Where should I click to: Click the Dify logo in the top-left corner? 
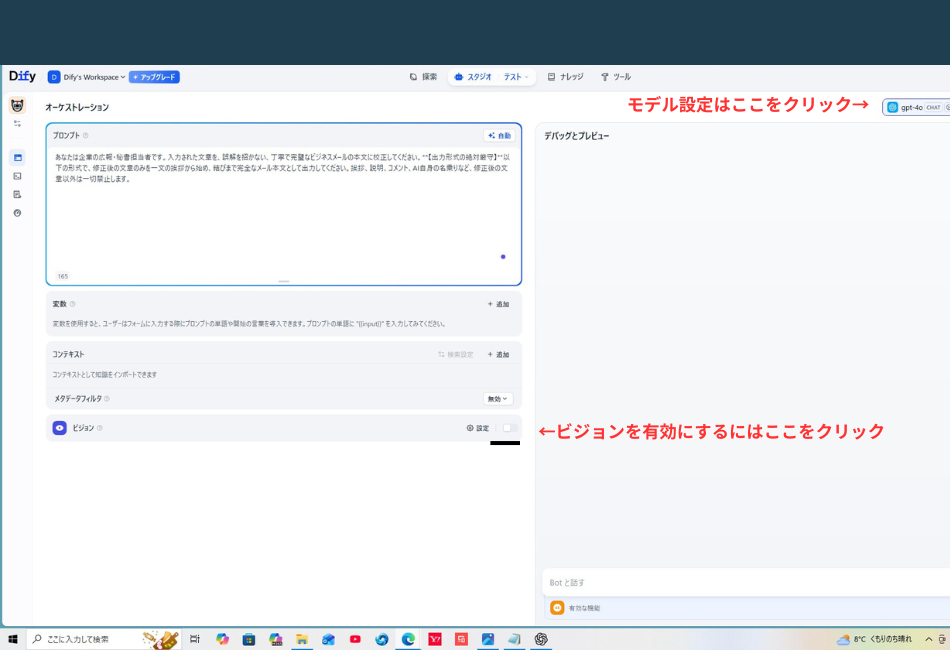click(22, 76)
